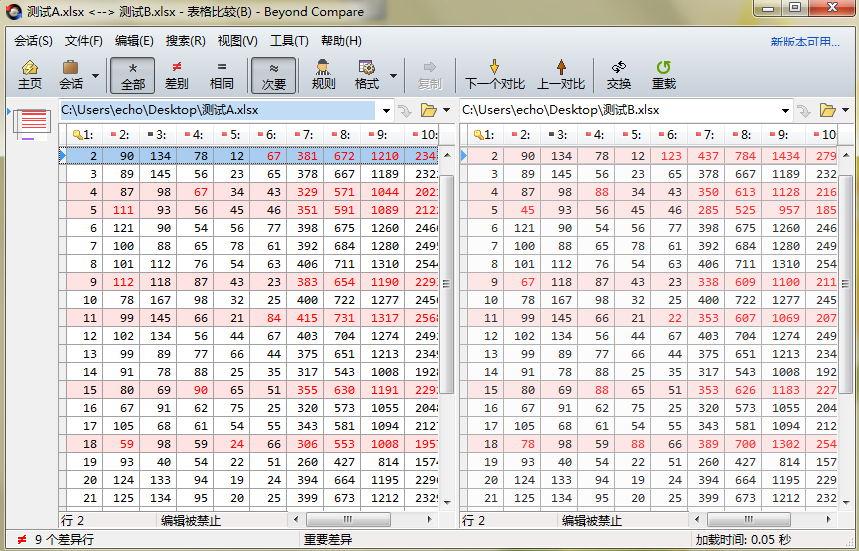Image resolution: width=859 pixels, height=551 pixels.
Task: Browse for the left file via folder icon
Action: (x=429, y=110)
